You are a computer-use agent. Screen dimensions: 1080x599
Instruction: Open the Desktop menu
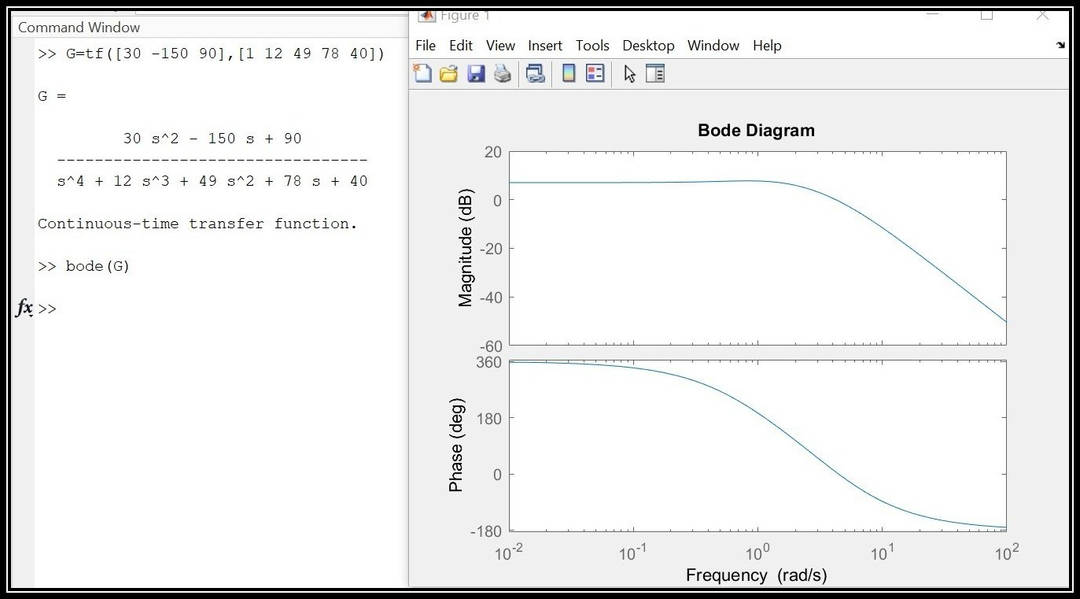648,45
